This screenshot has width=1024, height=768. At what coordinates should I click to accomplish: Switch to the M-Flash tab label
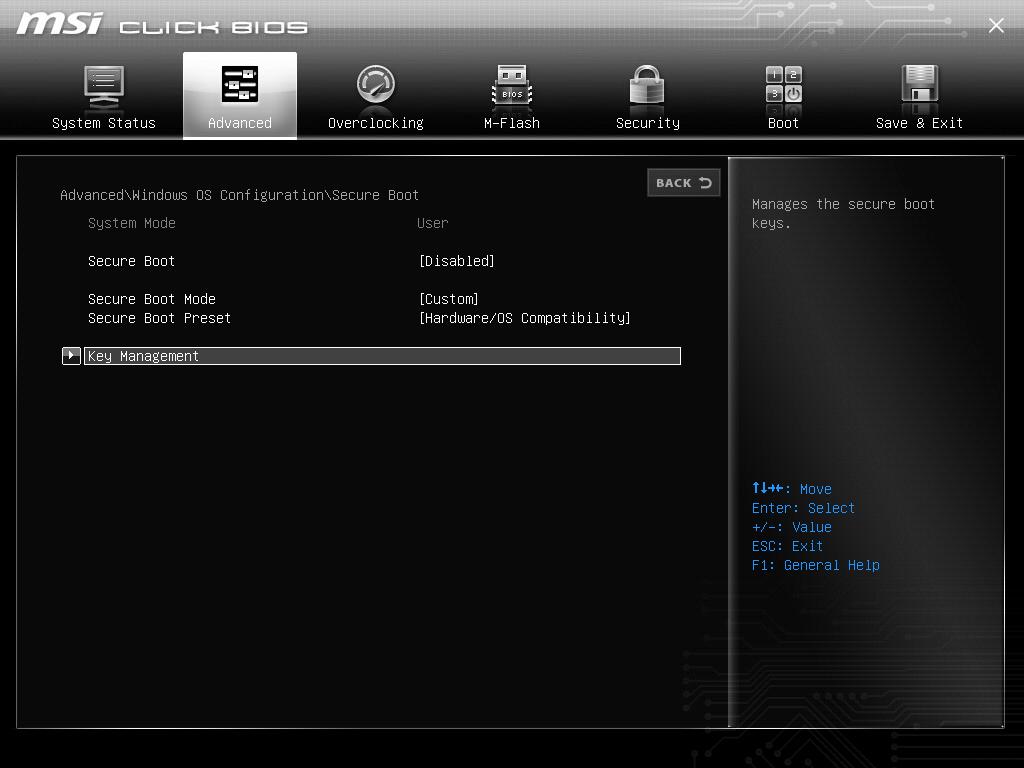512,123
